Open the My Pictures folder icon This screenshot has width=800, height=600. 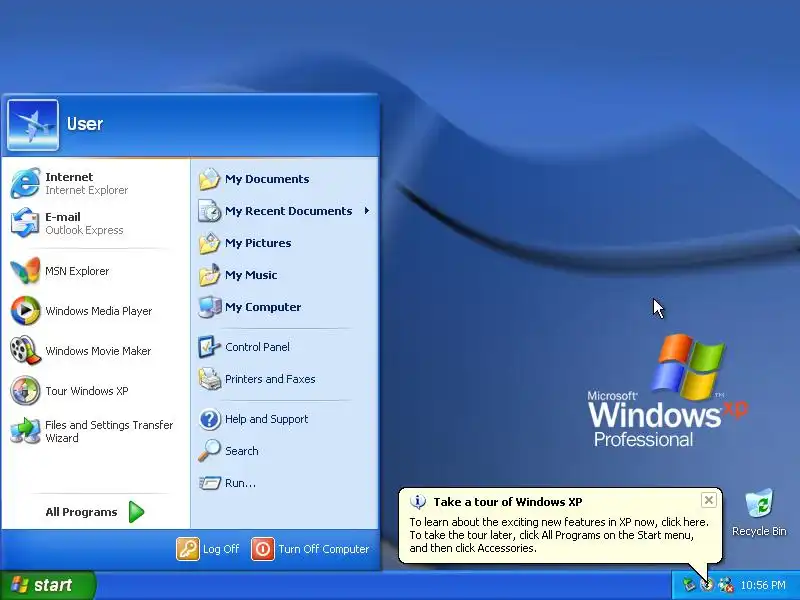(x=209, y=243)
